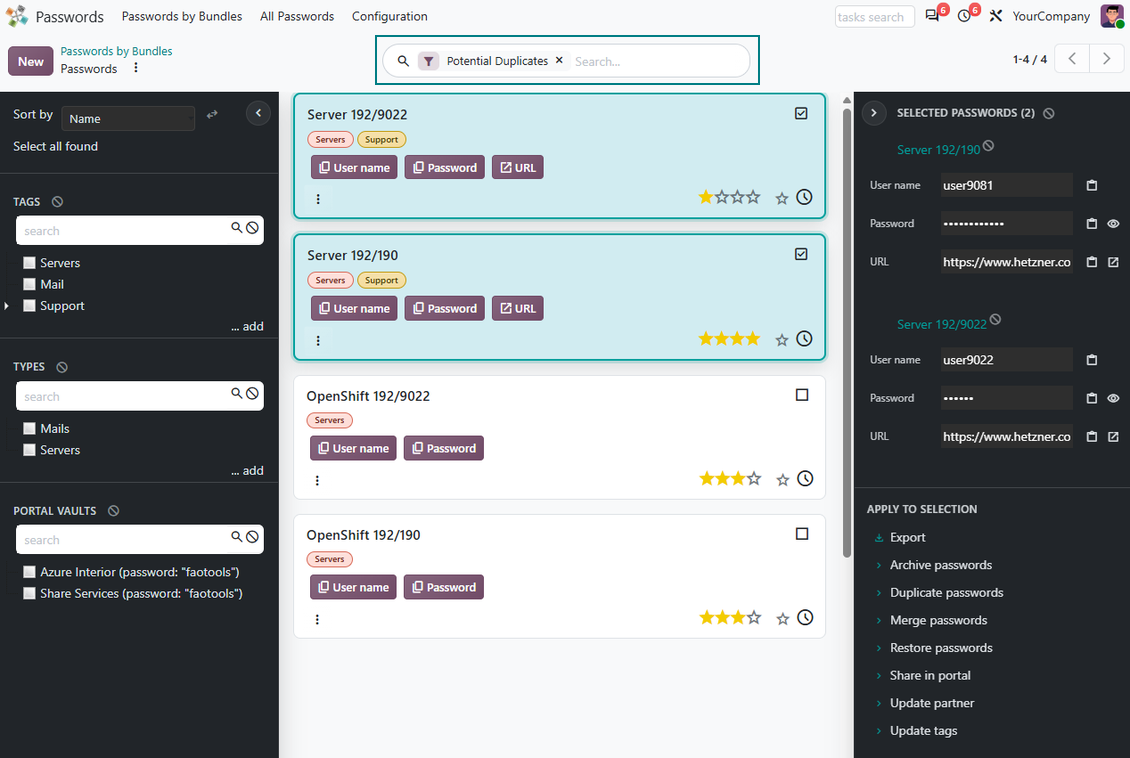Reveal Server 192/190 password with eye icon

(1113, 223)
